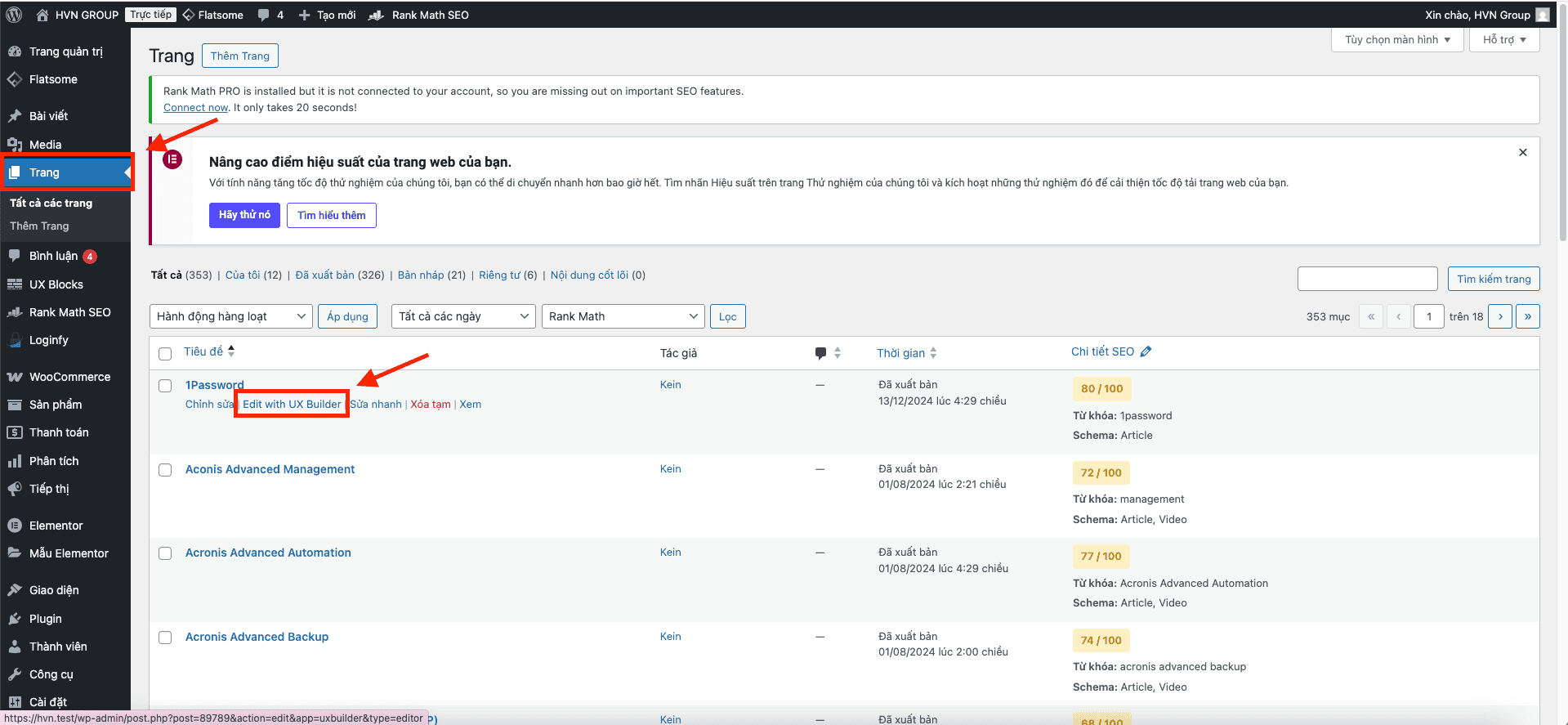1568x725 pixels.
Task: Open Tất cả các ngày date filter
Action: [463, 316]
